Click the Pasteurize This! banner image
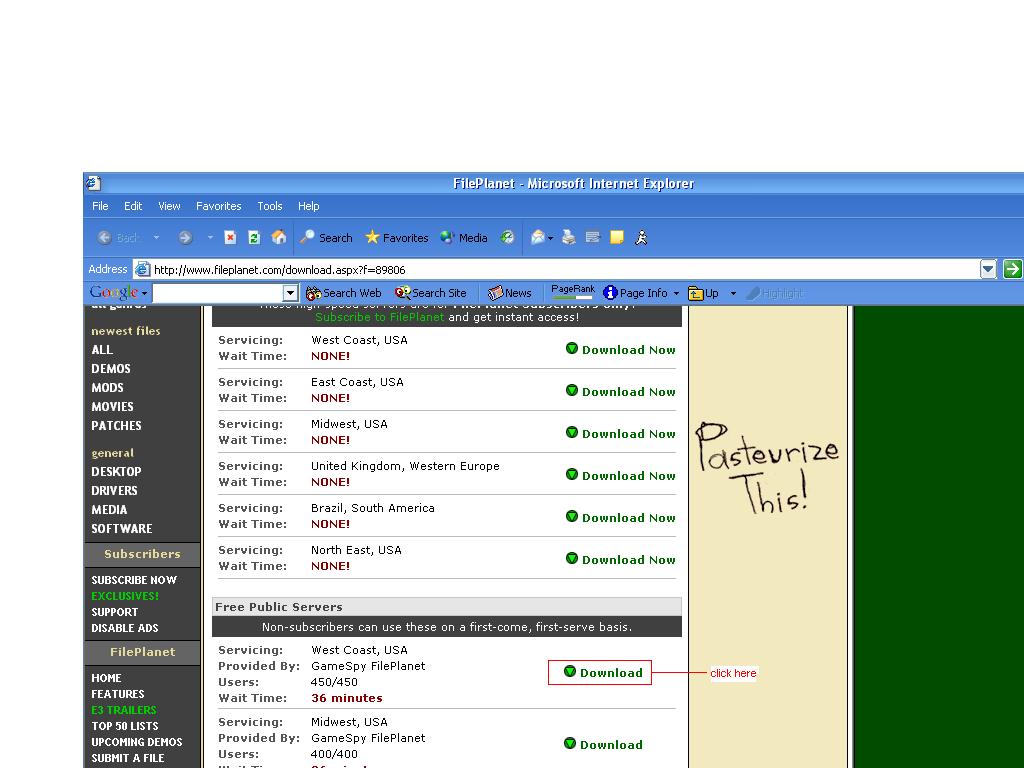This screenshot has width=1024, height=768. coord(767,468)
